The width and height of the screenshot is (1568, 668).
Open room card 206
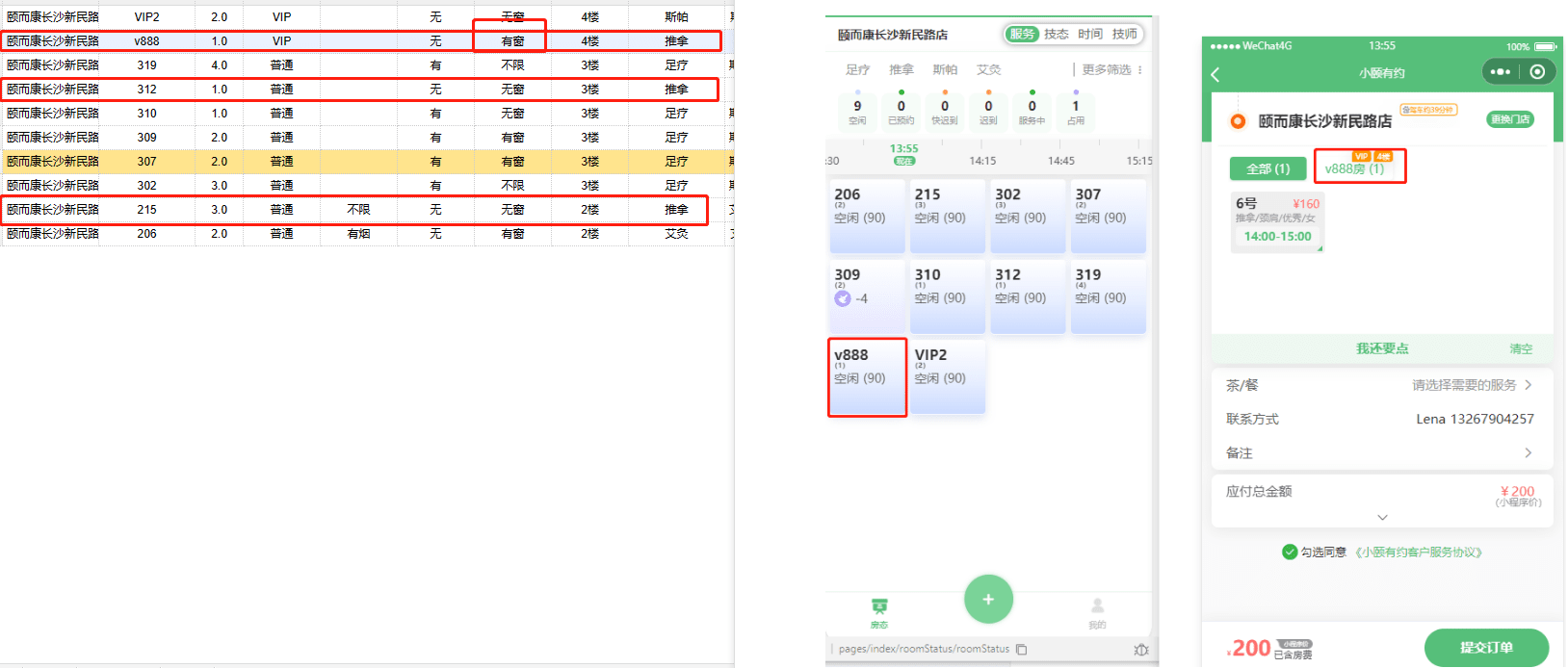867,217
